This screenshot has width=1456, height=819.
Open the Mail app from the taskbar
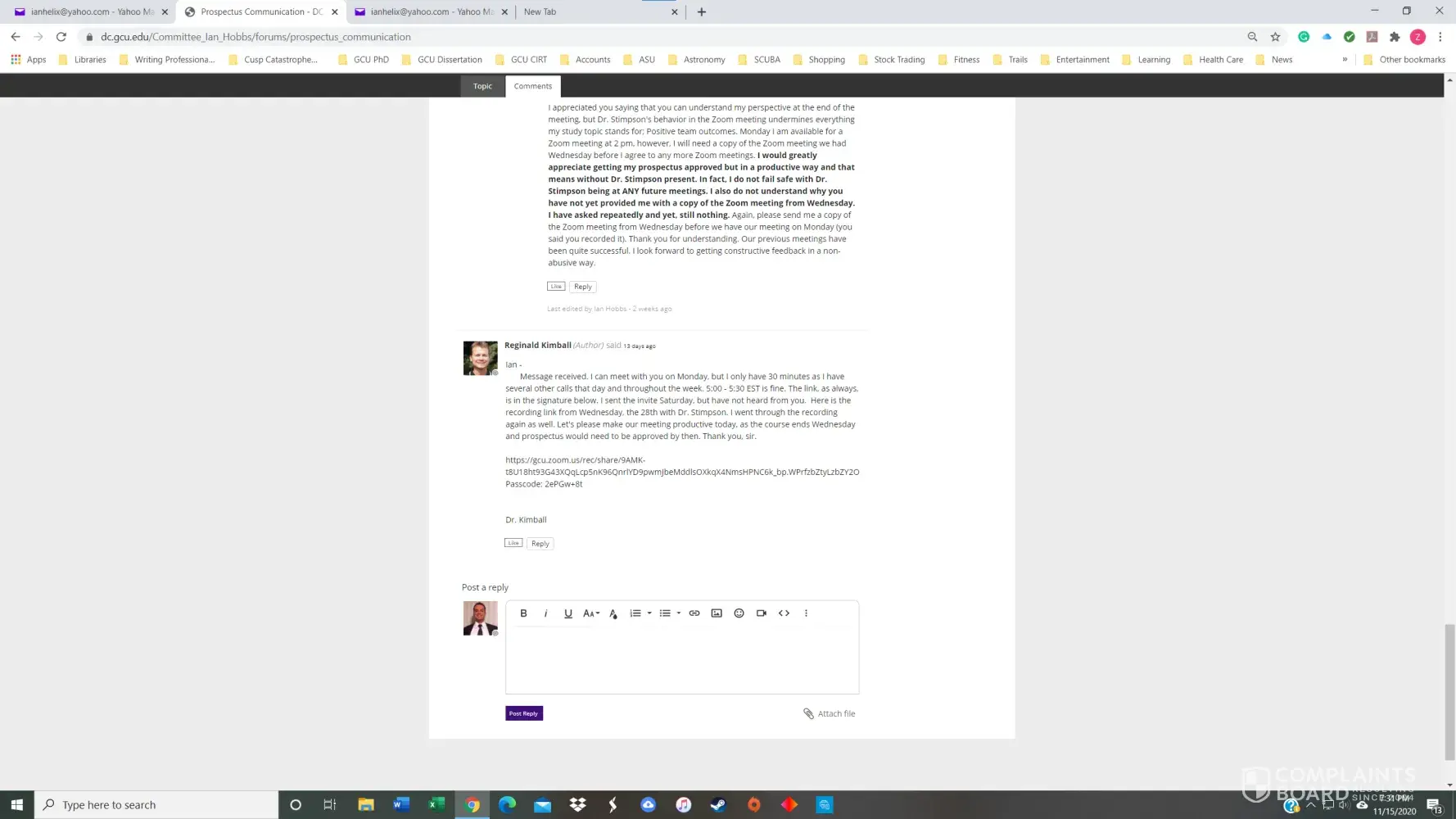[543, 805]
